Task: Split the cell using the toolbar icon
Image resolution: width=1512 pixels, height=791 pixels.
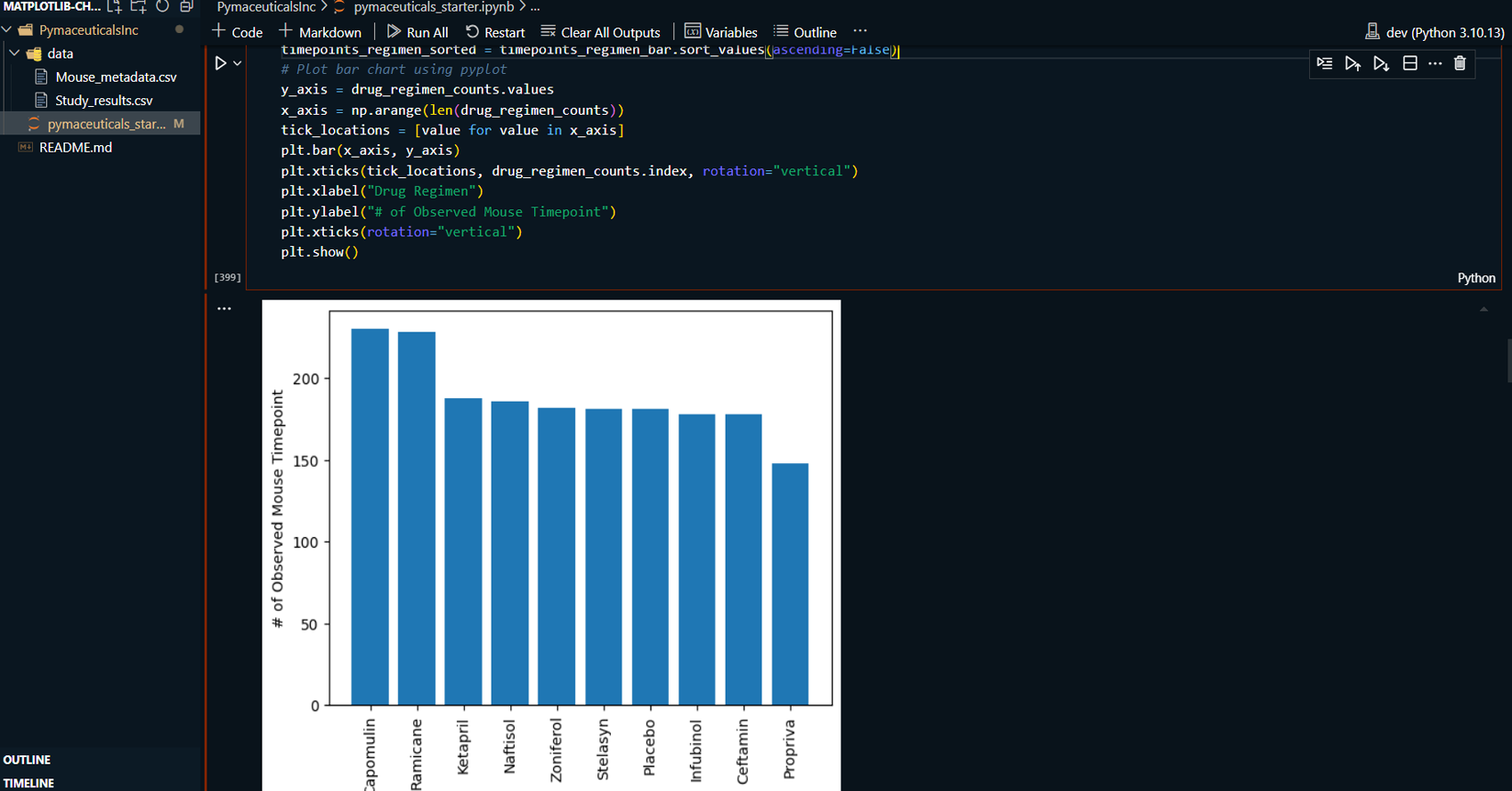Action: 1410,63
